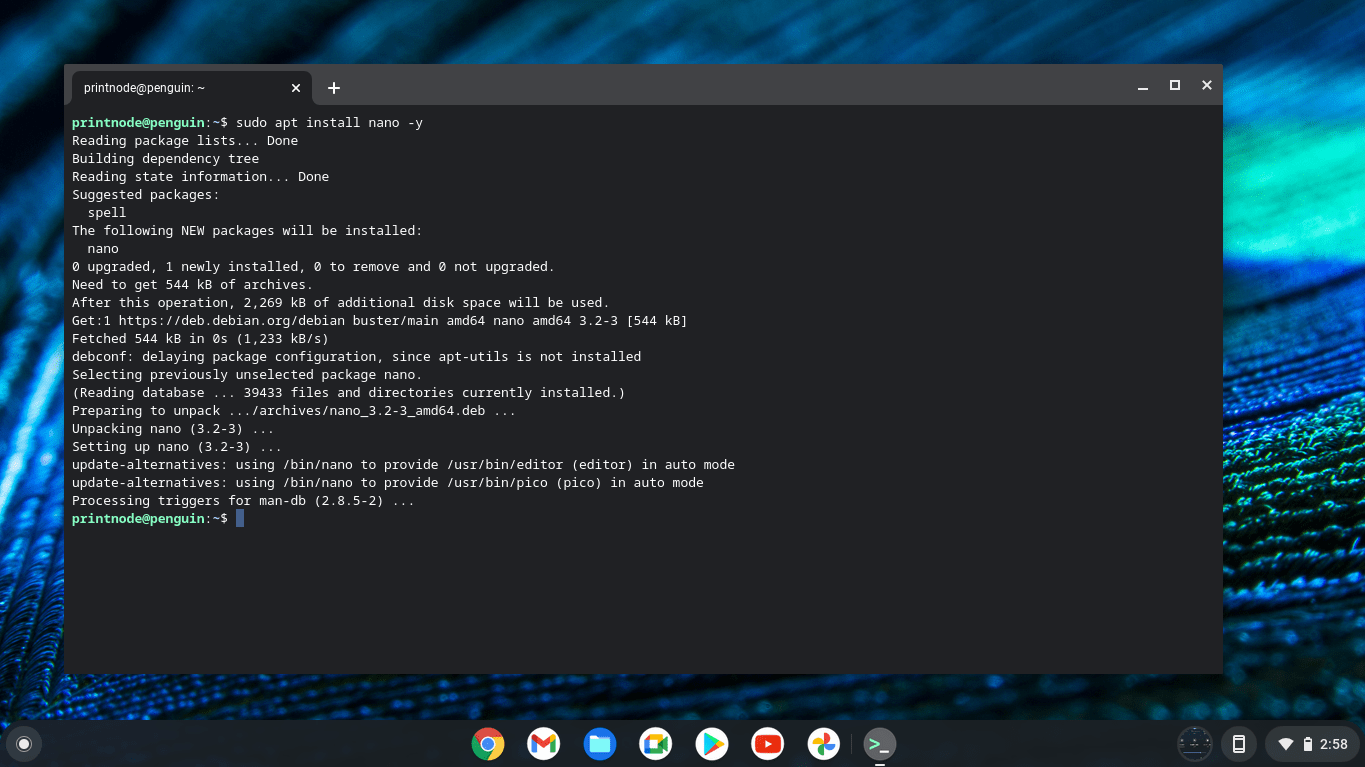Click the line 'Reading package lists... Done'
Screen dimensions: 1365x767
[185, 140]
